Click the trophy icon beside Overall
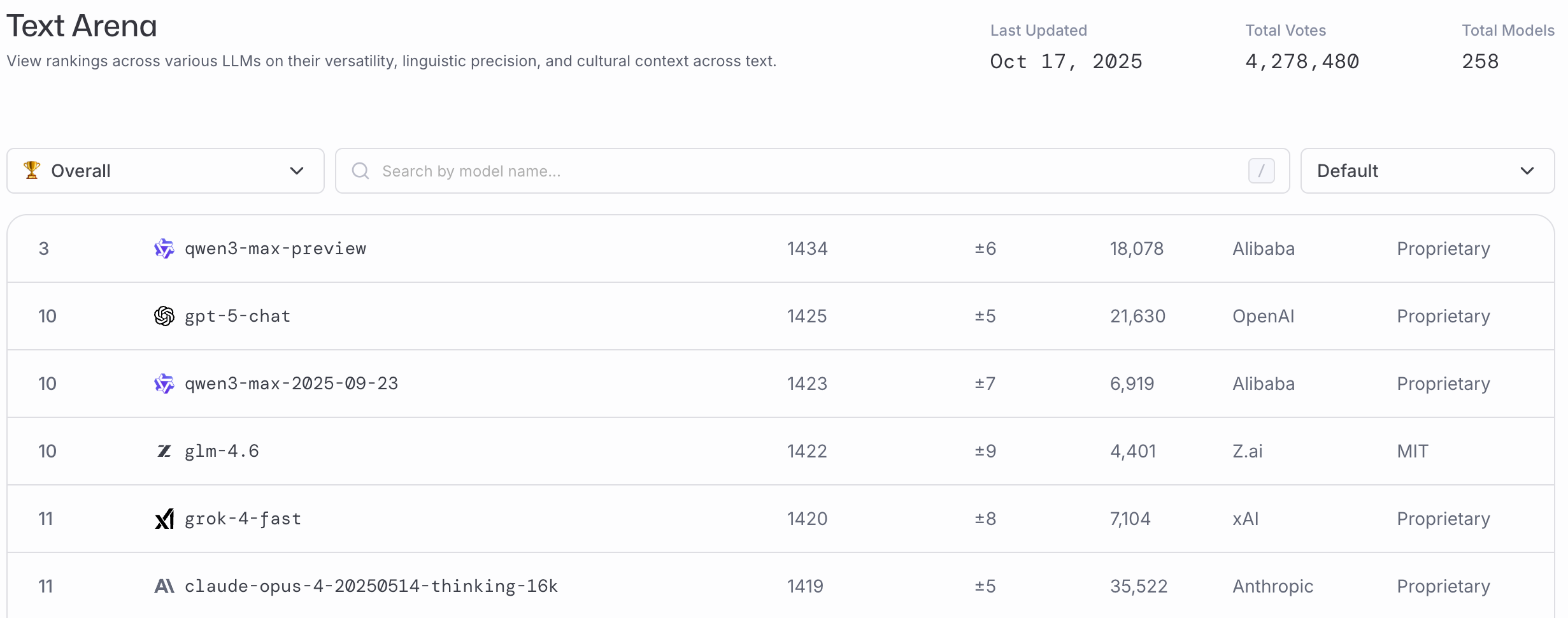 [32, 170]
